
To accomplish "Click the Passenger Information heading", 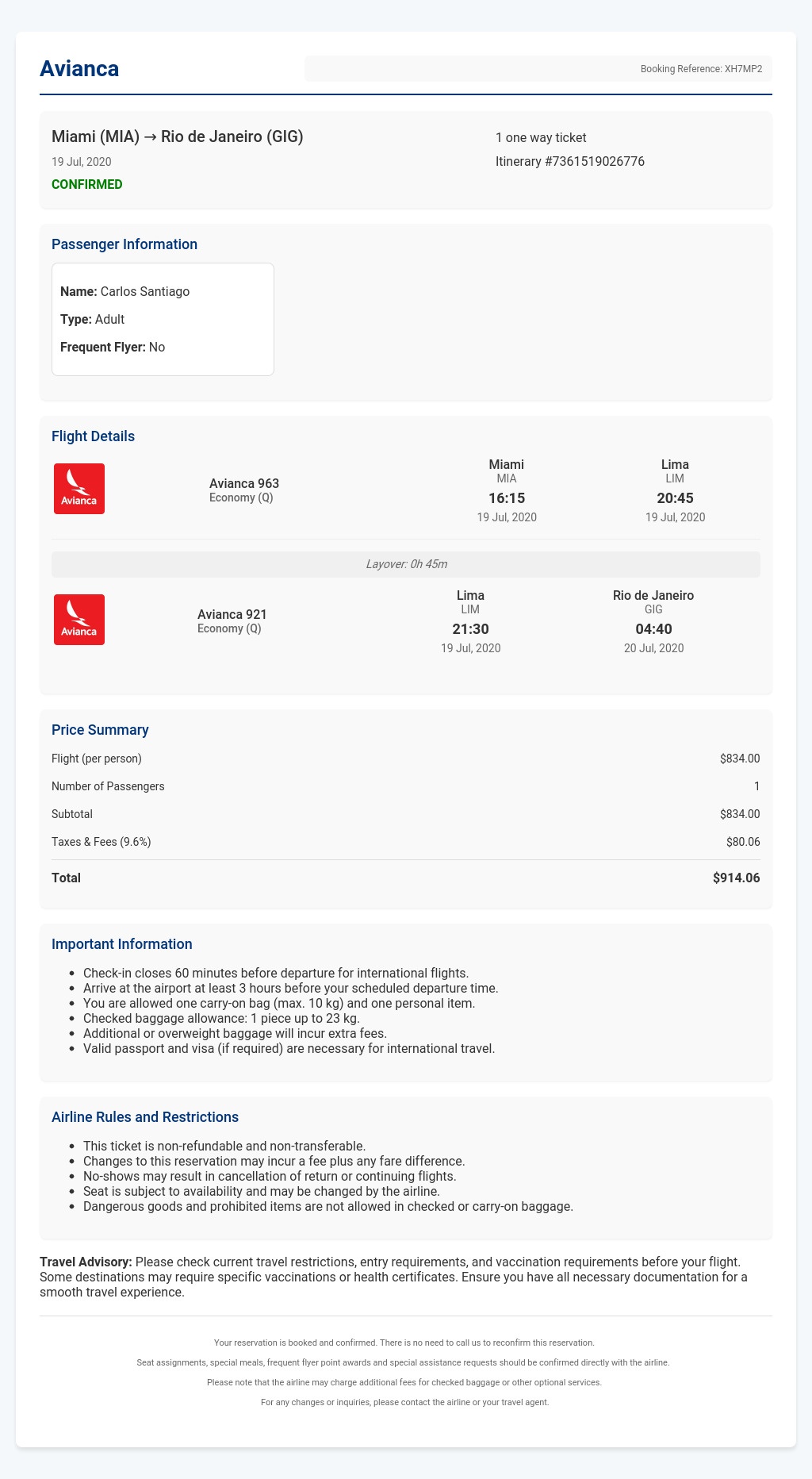I will 124,244.
